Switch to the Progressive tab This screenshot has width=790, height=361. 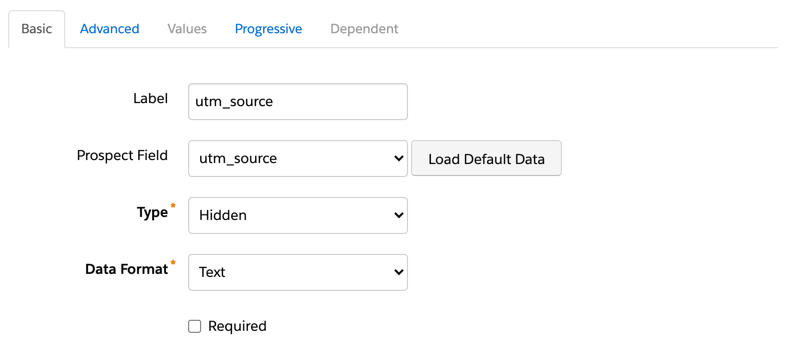tap(269, 29)
